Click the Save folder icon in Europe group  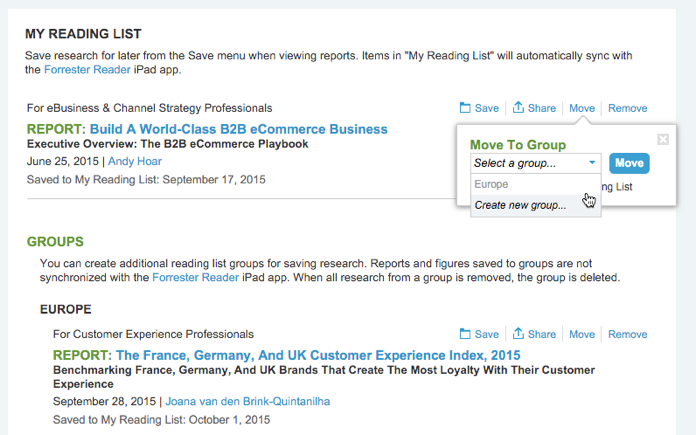[x=465, y=334]
